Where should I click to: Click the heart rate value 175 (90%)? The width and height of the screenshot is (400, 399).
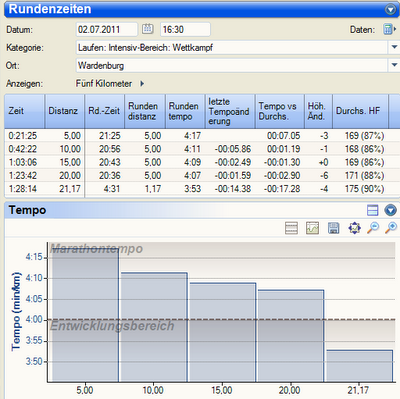point(364,189)
